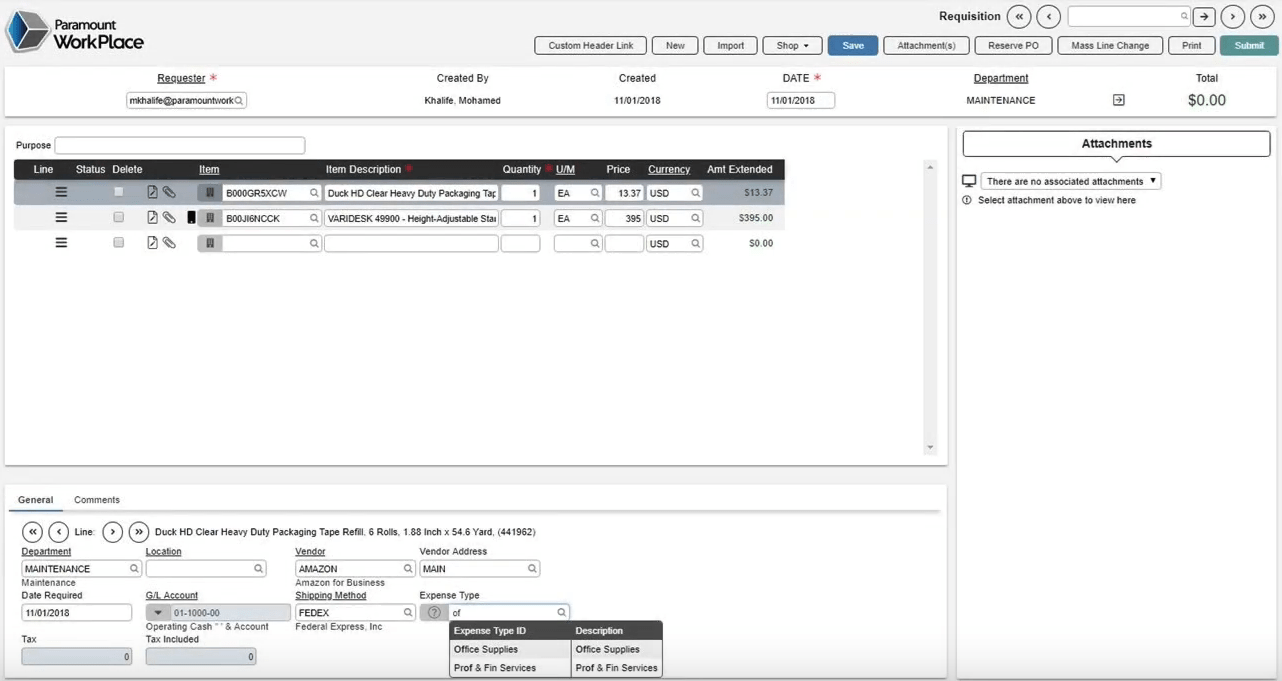1282x681 pixels.
Task: Go to last requisition double-arrow icon
Action: click(1262, 17)
